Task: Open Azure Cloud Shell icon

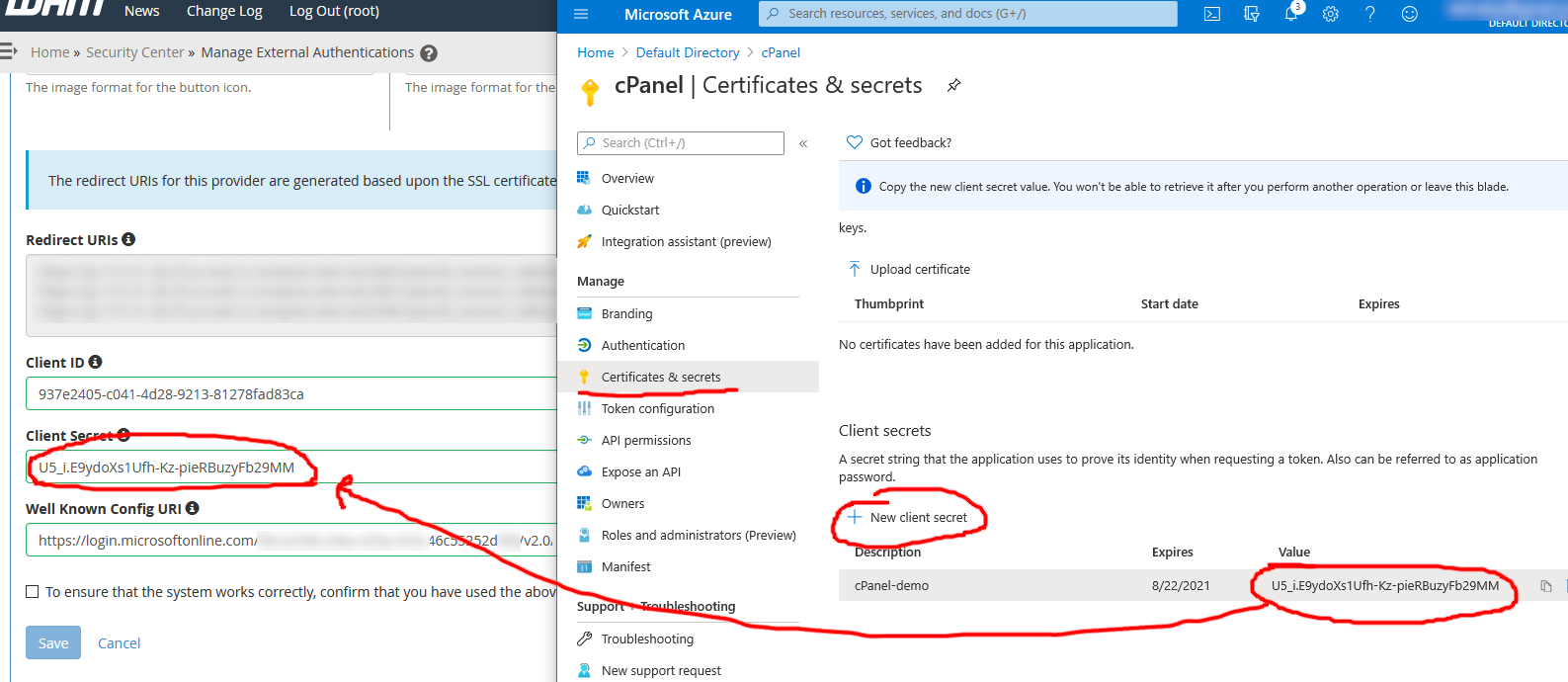Action: [1212, 14]
